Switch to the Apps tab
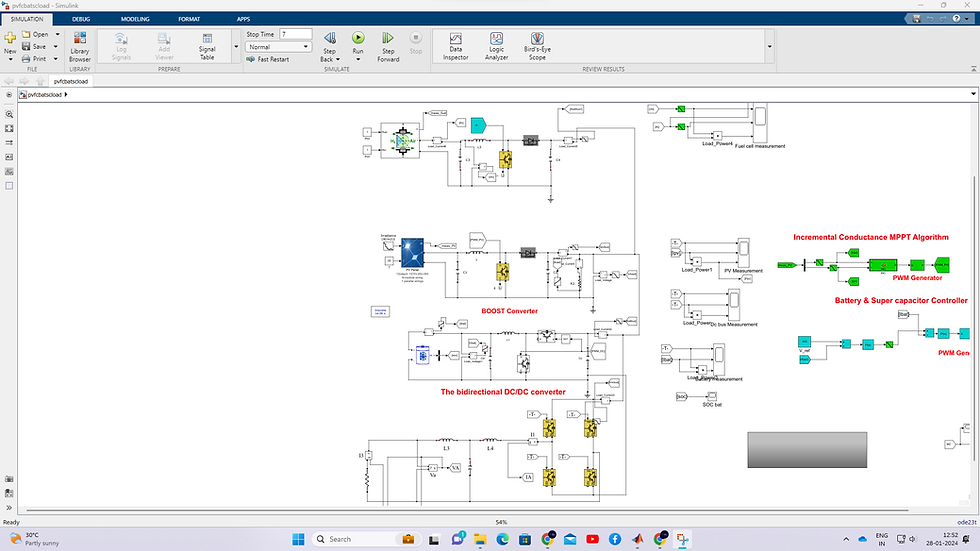This screenshot has height=551, width=980. (243, 19)
